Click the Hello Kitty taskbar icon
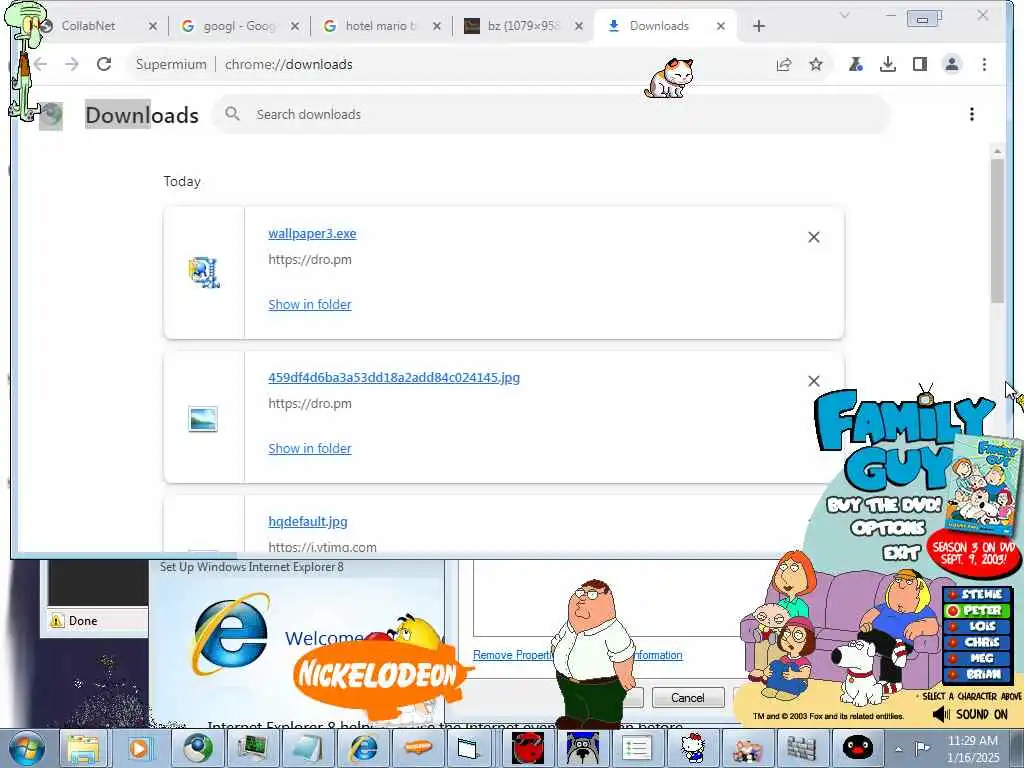 pos(693,748)
